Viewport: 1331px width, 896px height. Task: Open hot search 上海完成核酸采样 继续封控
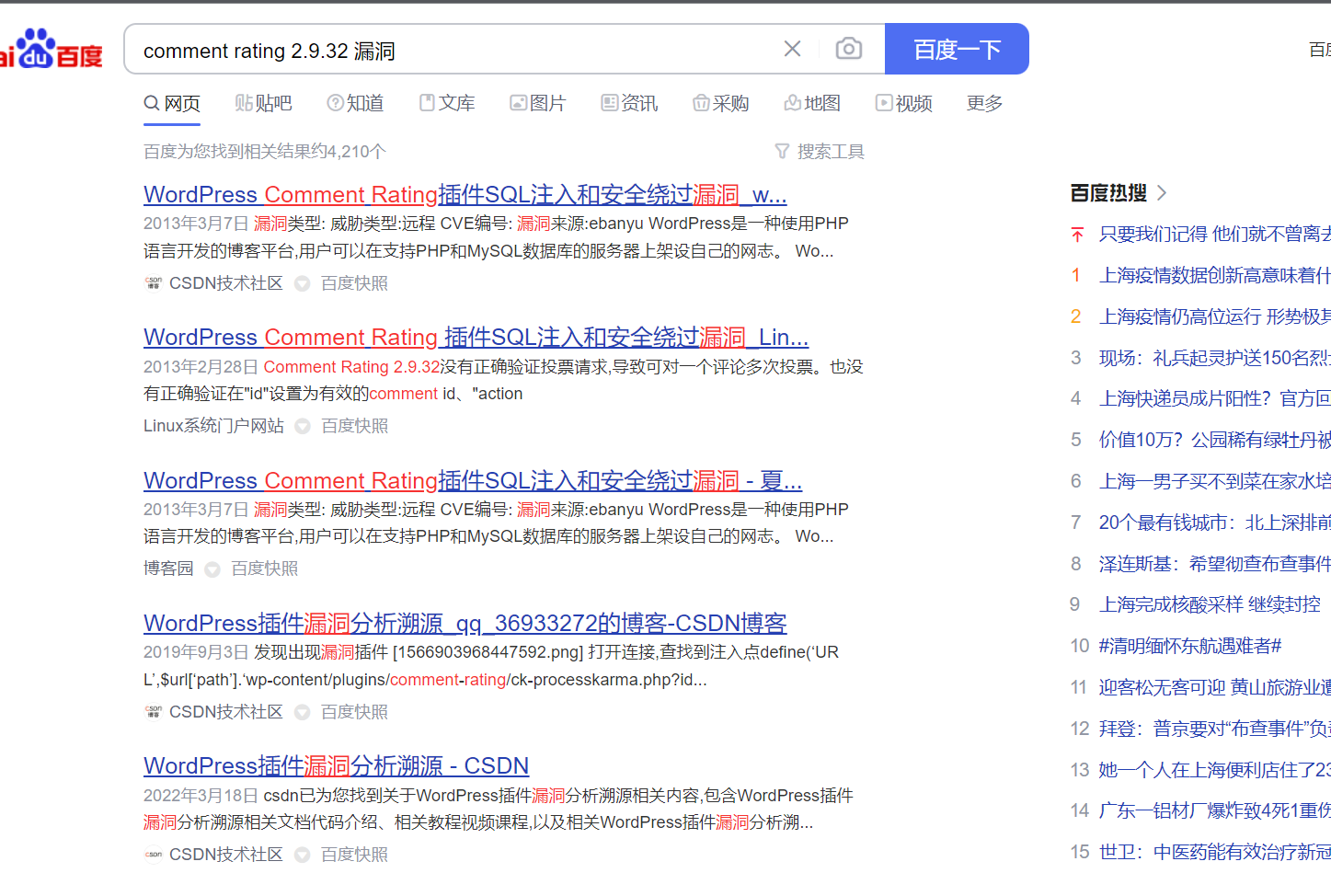[x=1210, y=604]
